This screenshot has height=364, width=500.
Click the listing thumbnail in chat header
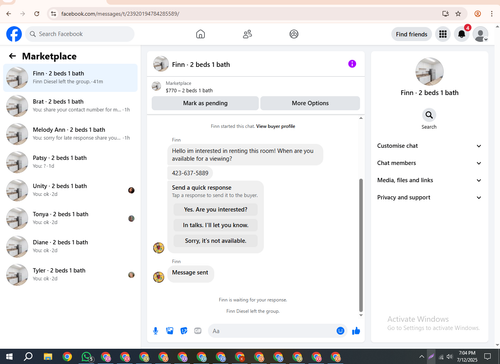coord(161,64)
